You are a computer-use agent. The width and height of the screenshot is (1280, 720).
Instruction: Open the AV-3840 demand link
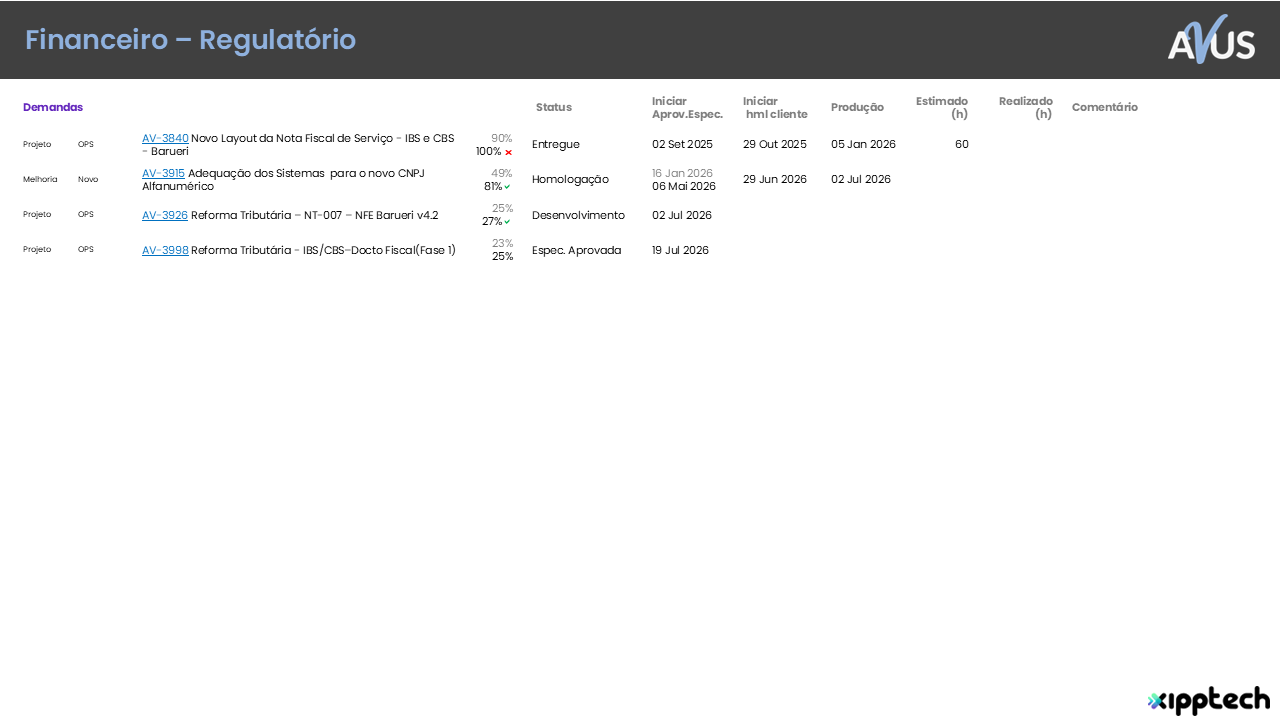(165, 138)
